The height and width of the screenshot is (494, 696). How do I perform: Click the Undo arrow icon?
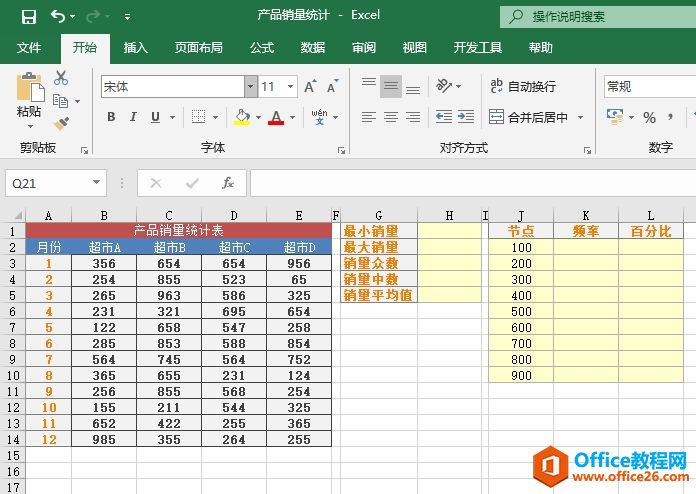pos(58,16)
